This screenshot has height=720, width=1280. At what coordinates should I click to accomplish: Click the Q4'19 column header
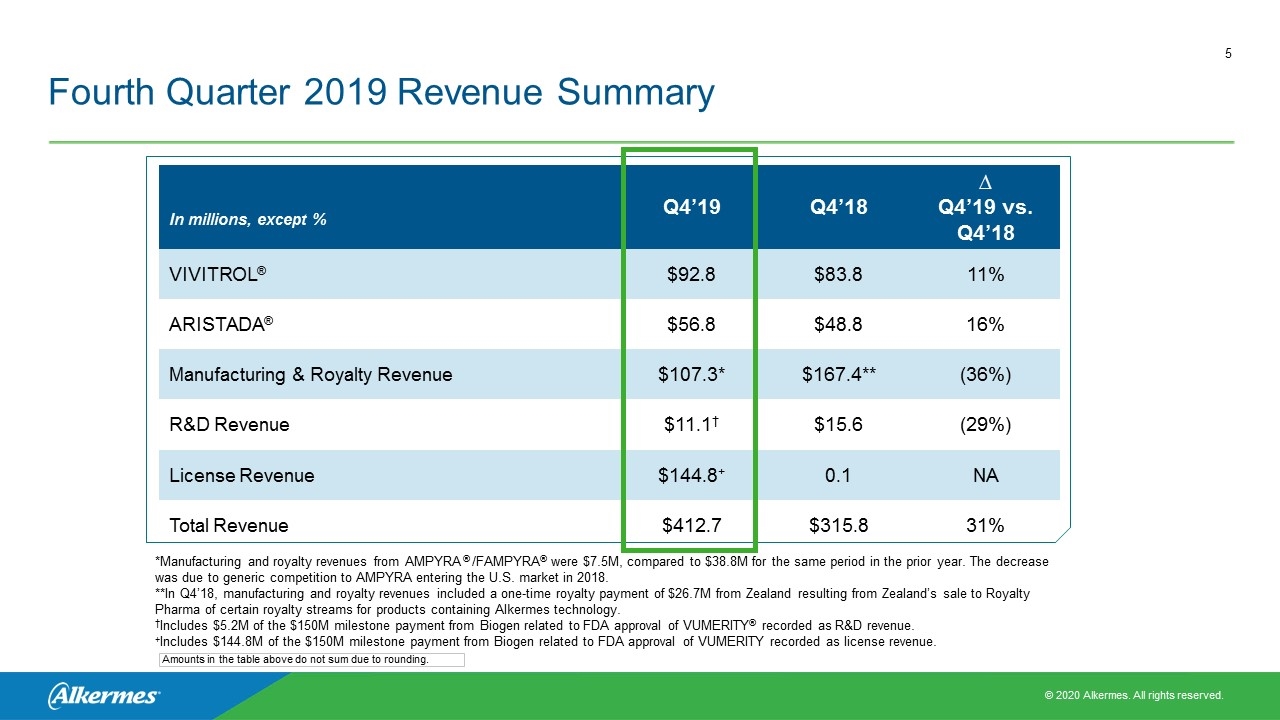coord(692,208)
